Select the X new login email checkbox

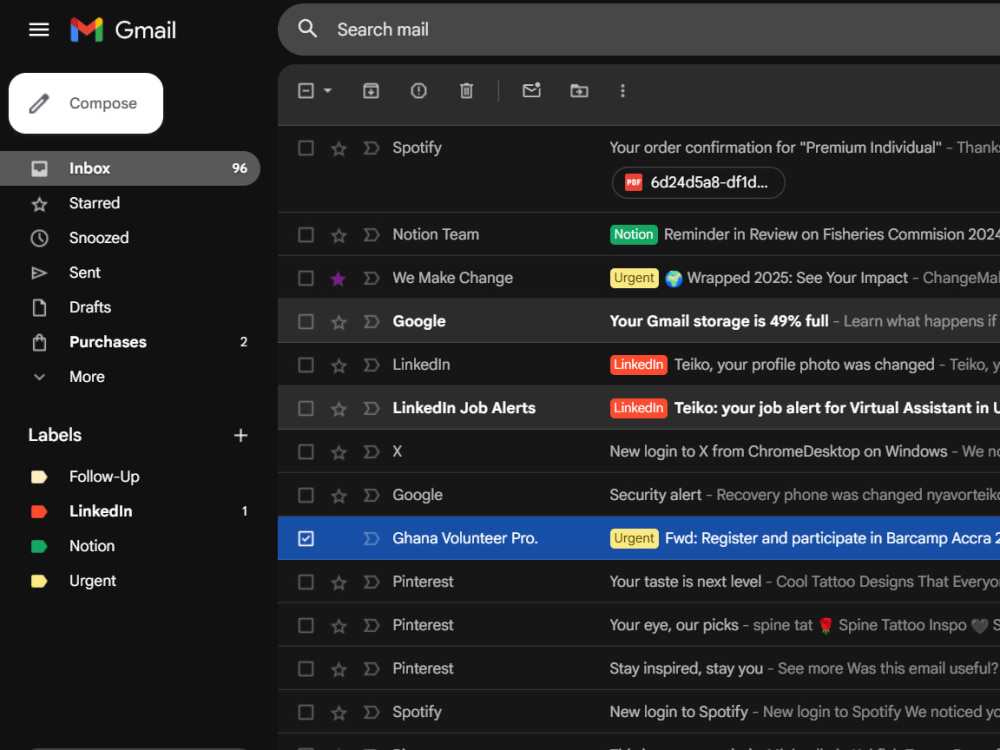tap(306, 452)
